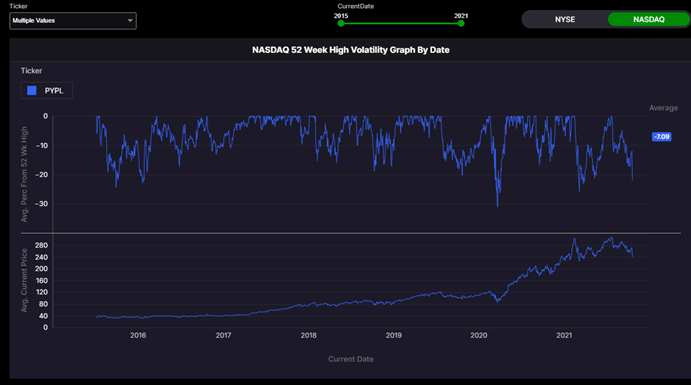Switch to the NYSE exchange
The height and width of the screenshot is (385, 691).
(565, 19)
